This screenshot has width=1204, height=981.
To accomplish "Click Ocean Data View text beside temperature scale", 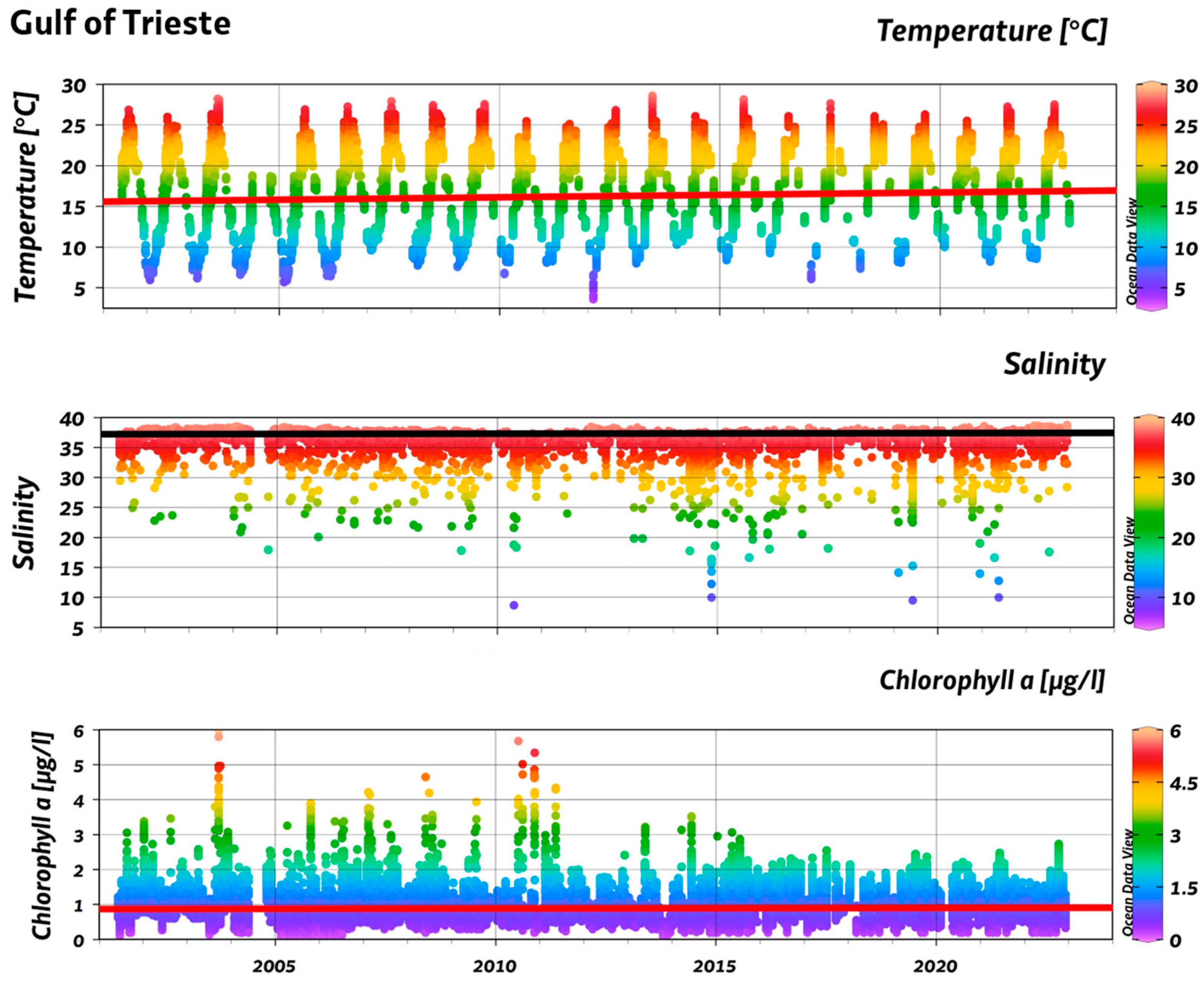I will [x=1131, y=251].
